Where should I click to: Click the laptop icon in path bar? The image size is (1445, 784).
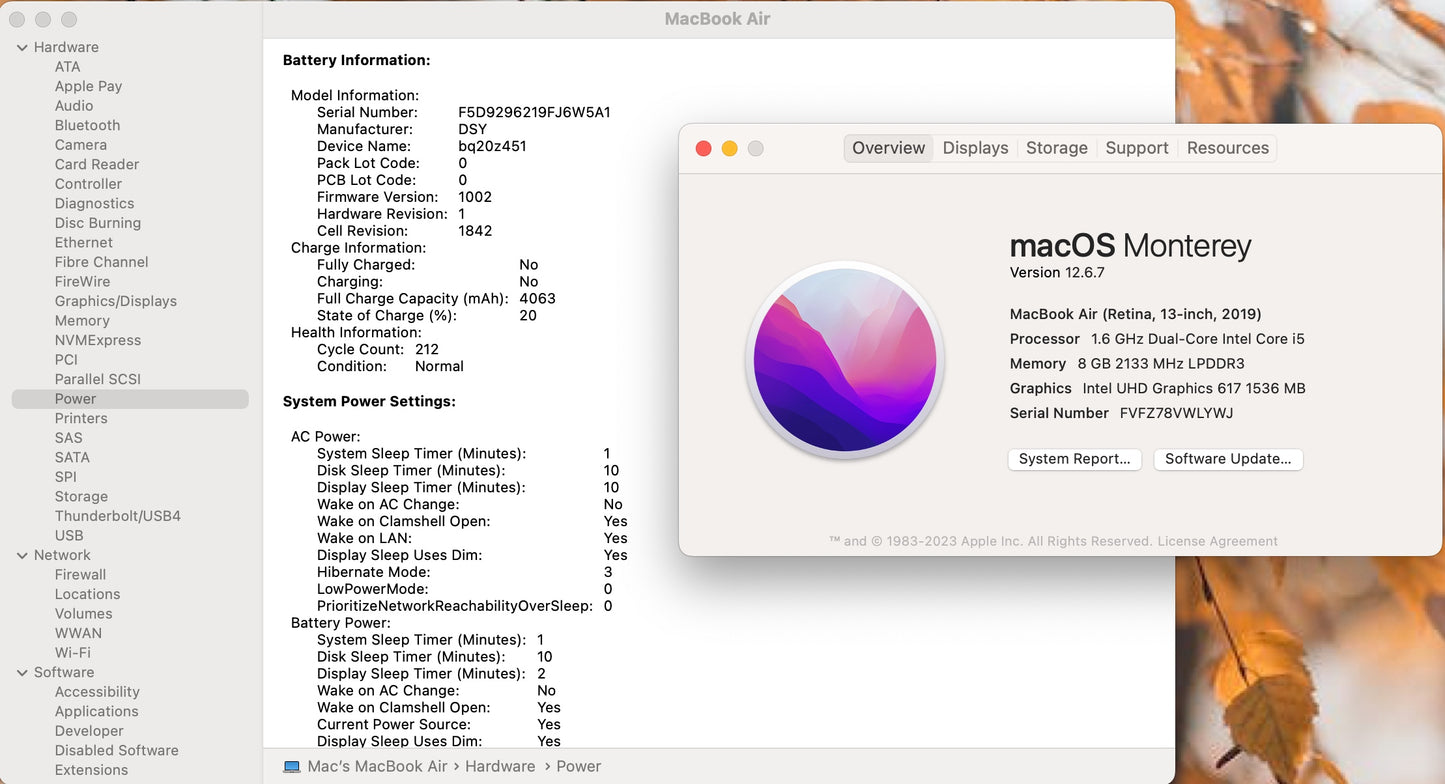pyautogui.click(x=292, y=767)
